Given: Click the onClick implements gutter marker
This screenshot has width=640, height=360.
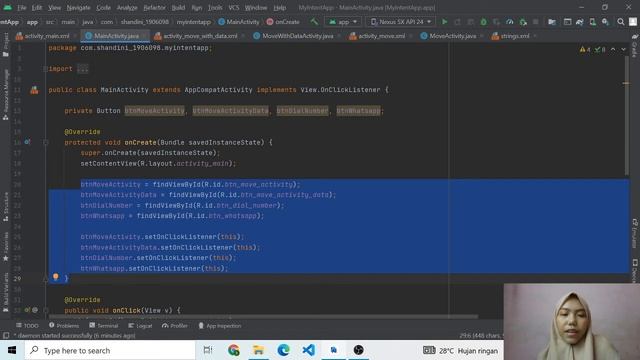Looking at the screenshot, I should click(27, 310).
